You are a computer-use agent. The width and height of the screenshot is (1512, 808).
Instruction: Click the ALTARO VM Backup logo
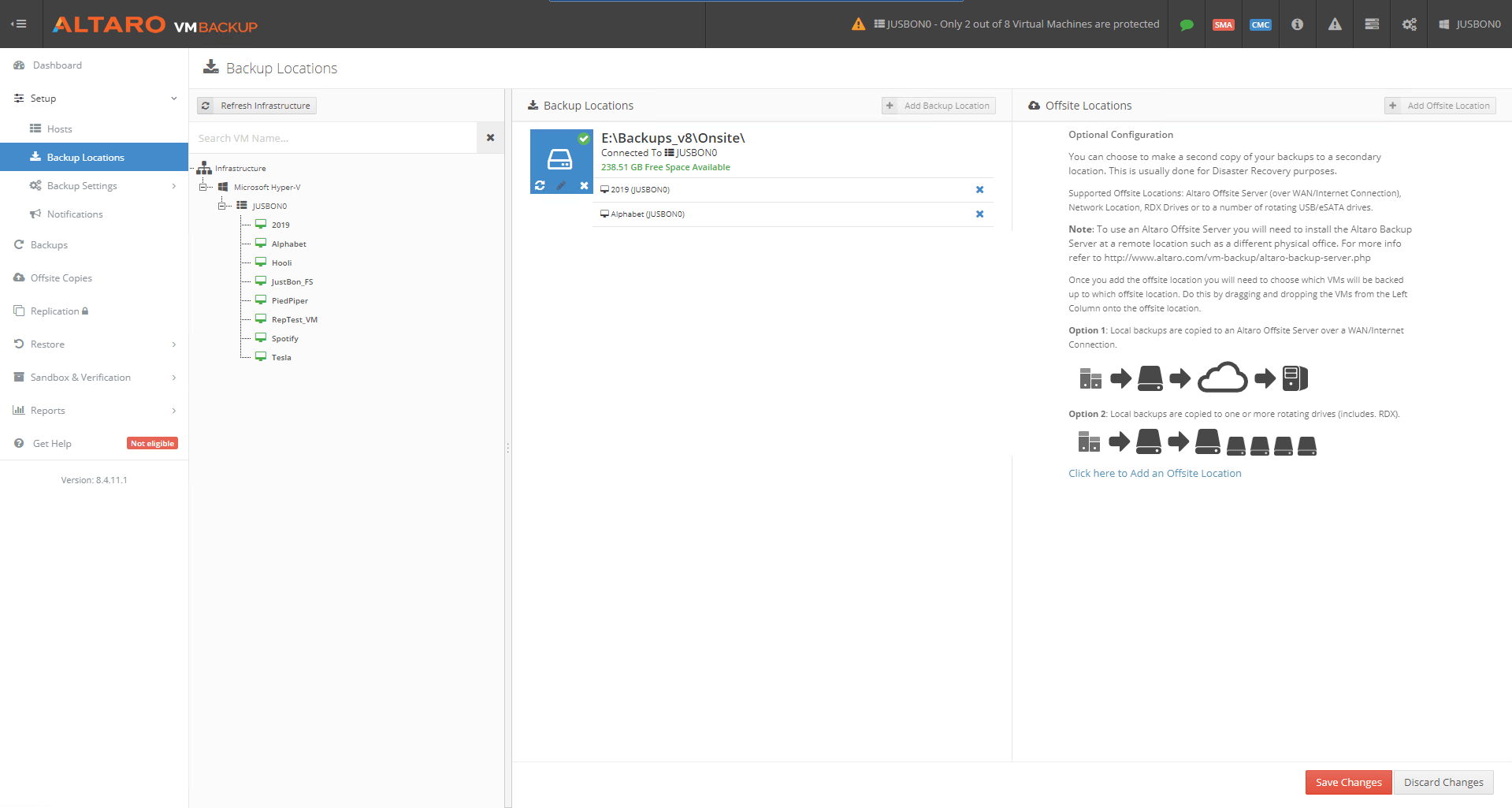point(155,24)
